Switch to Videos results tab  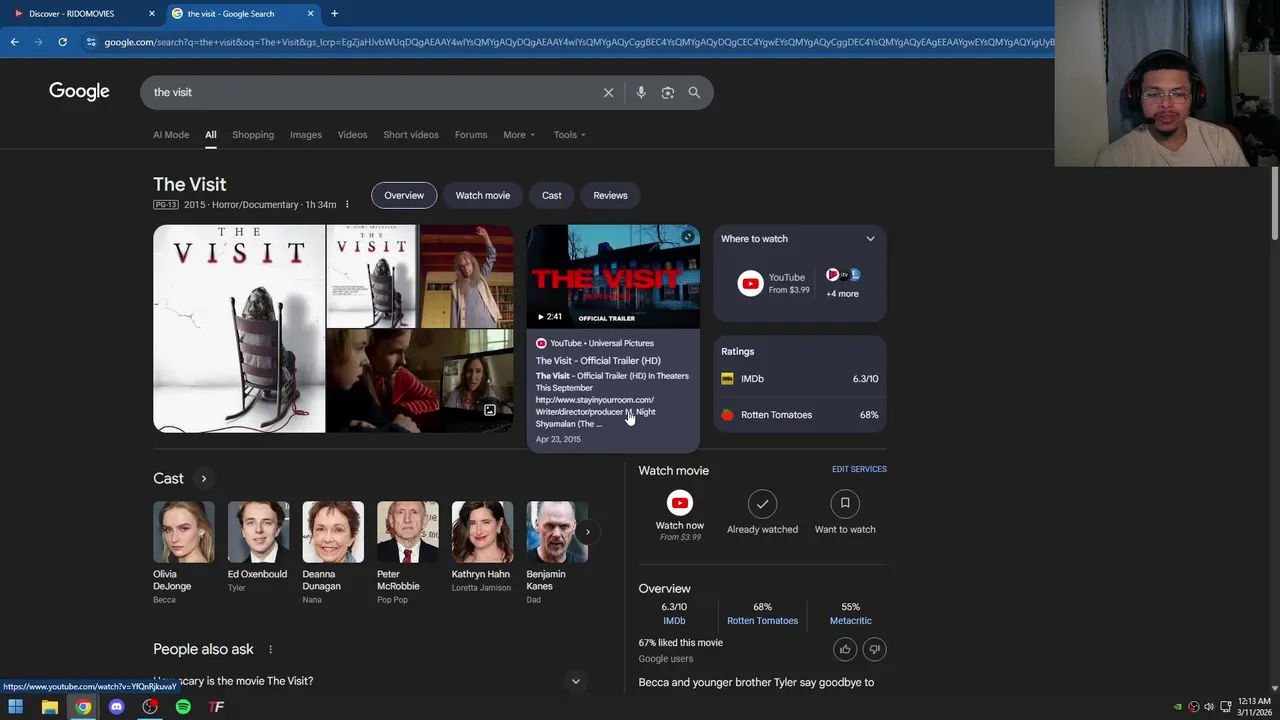pos(352,135)
